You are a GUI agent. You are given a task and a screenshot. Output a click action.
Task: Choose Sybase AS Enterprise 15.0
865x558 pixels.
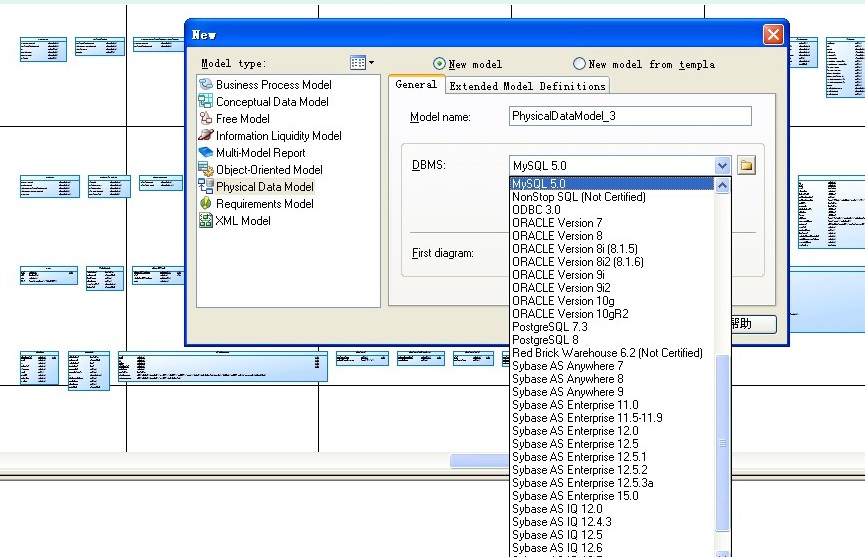pyautogui.click(x=612, y=495)
